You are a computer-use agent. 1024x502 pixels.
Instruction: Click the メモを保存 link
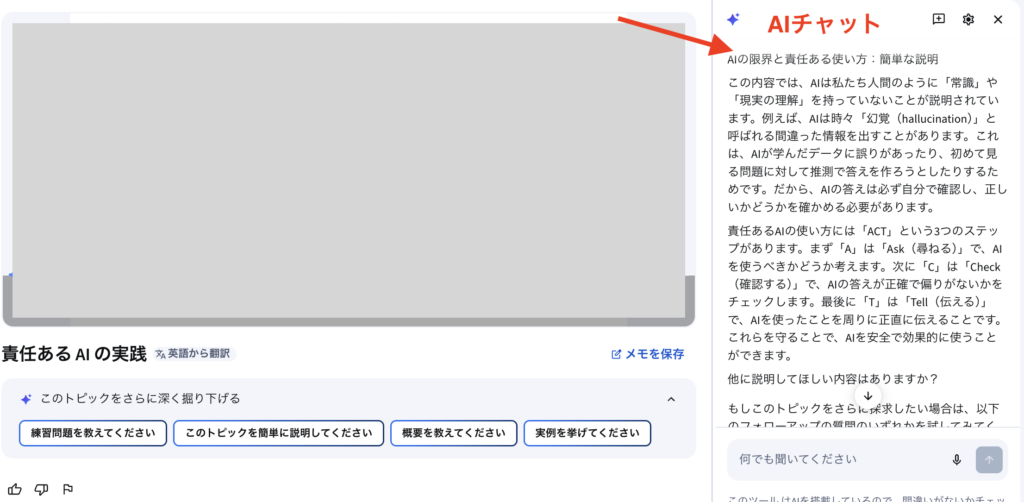click(648, 354)
